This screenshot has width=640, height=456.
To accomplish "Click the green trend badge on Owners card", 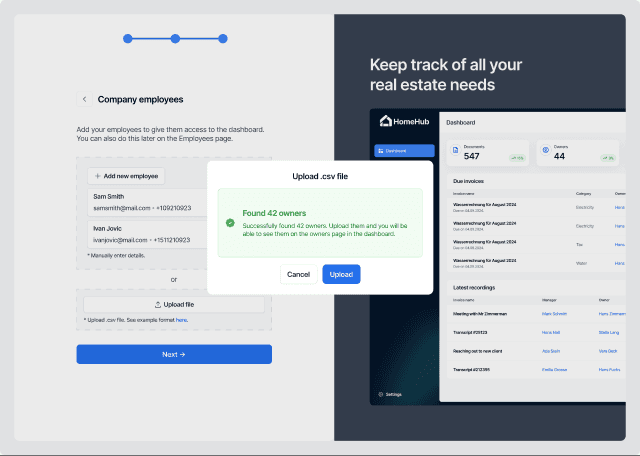I will (608, 158).
